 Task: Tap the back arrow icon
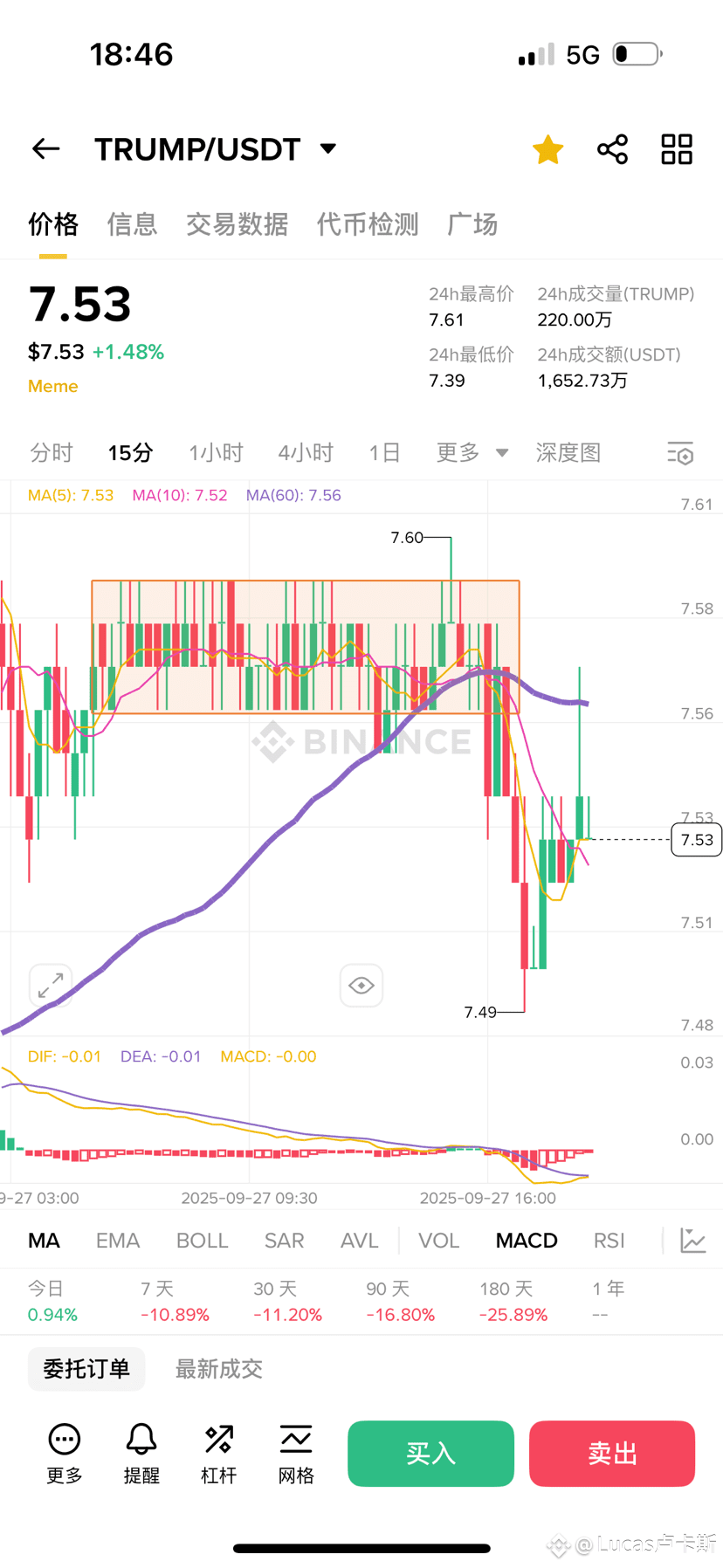tap(46, 149)
